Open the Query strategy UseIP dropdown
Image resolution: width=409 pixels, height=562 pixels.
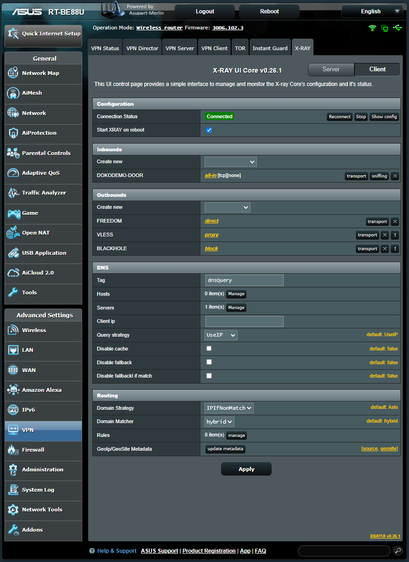(x=221, y=335)
